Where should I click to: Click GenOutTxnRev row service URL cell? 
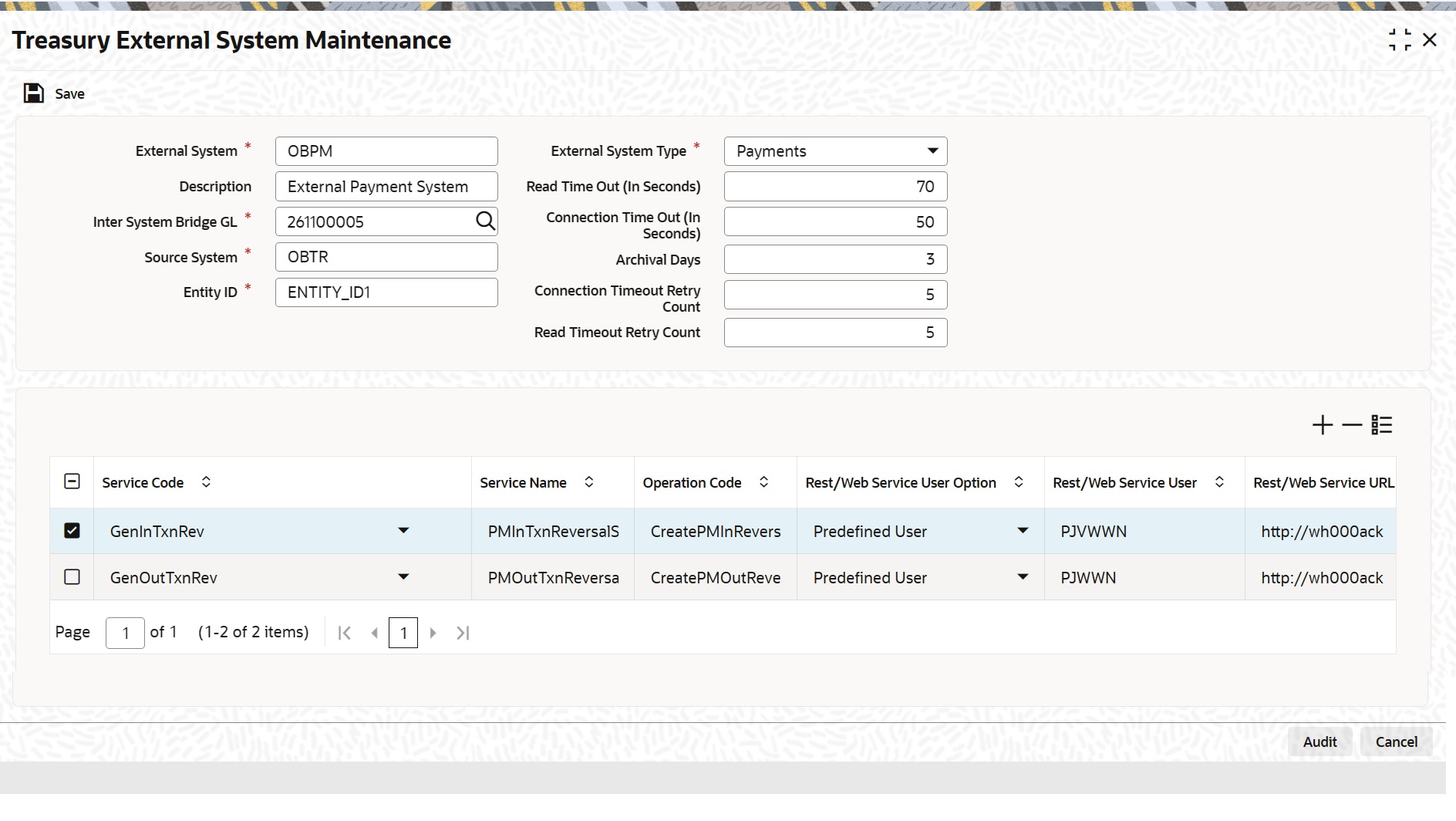click(1321, 577)
